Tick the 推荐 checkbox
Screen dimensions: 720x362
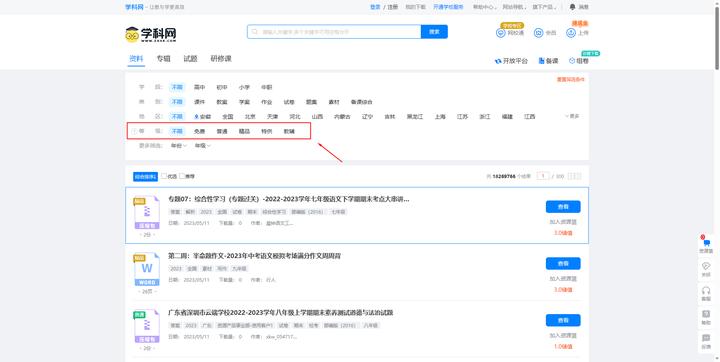pos(182,176)
